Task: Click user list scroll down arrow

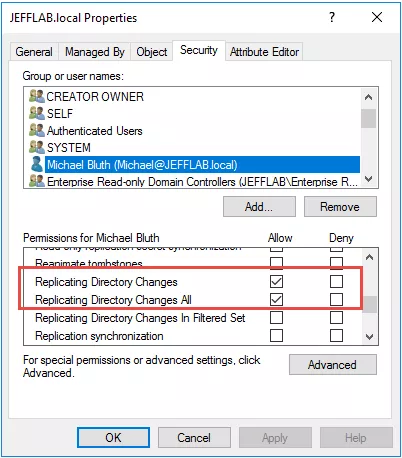Action: coord(368,179)
